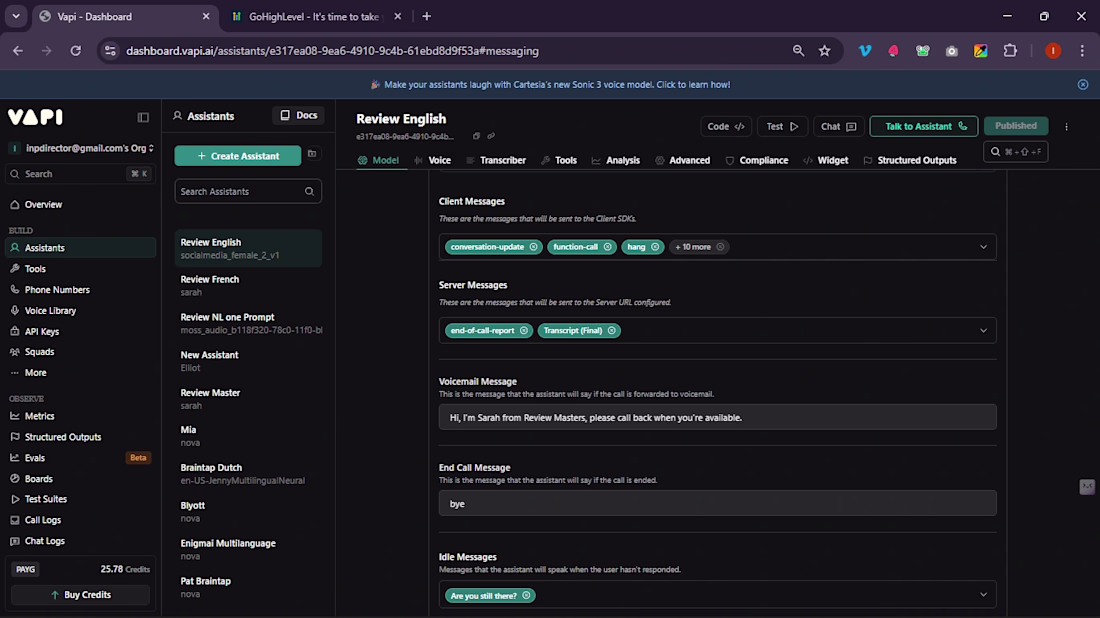The image size is (1100, 618).
Task: Open the Code view button
Action: click(726, 126)
